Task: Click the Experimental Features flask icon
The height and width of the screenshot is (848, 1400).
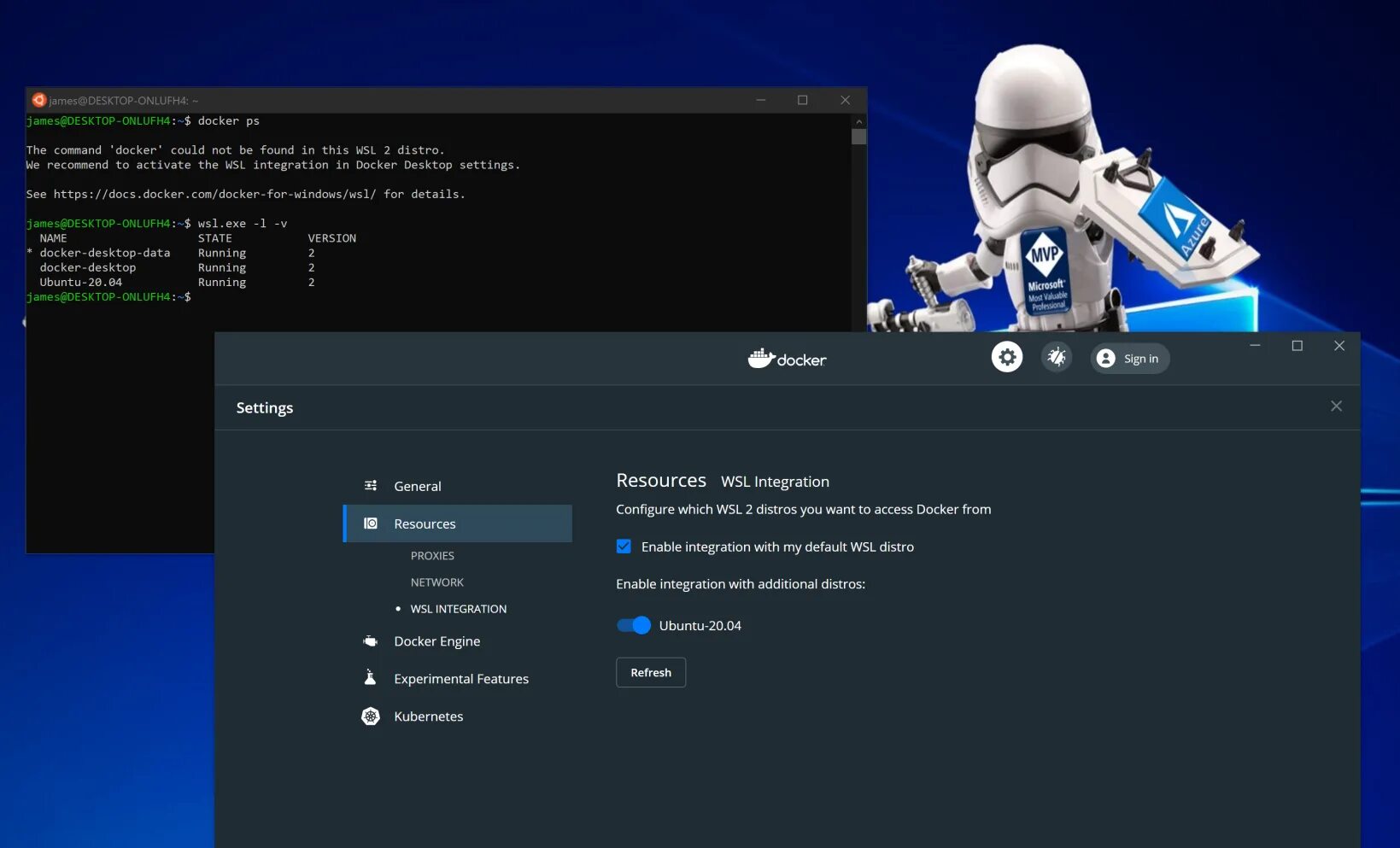Action: coord(371,678)
